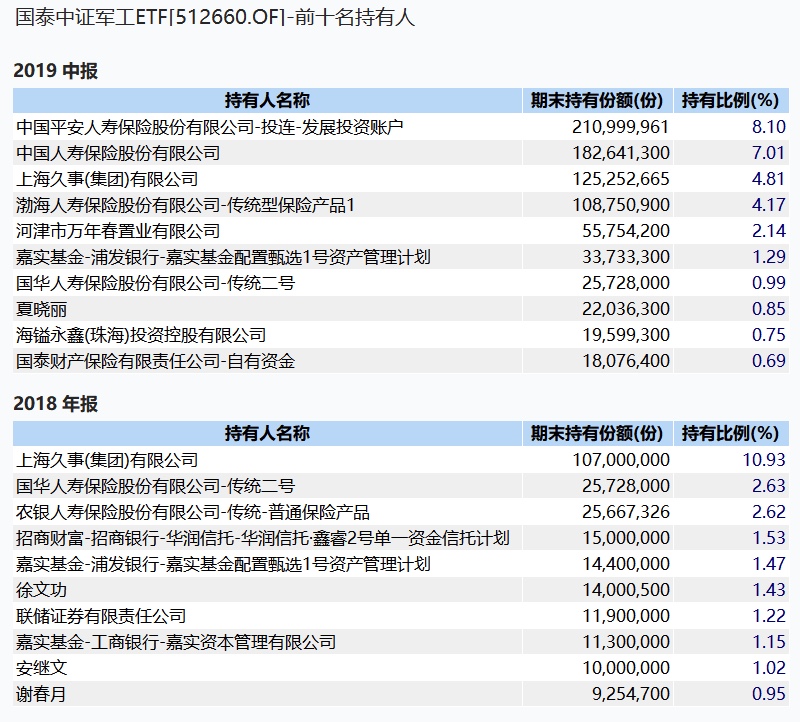This screenshot has height=722, width=800.
Task: Click share amount 18,076,400
Action: pos(626,361)
